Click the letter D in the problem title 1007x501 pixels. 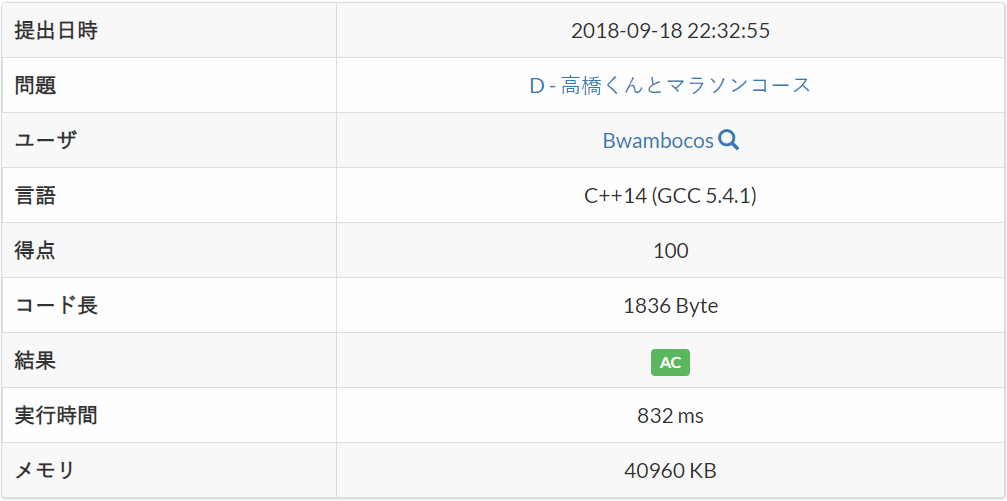[536, 86]
